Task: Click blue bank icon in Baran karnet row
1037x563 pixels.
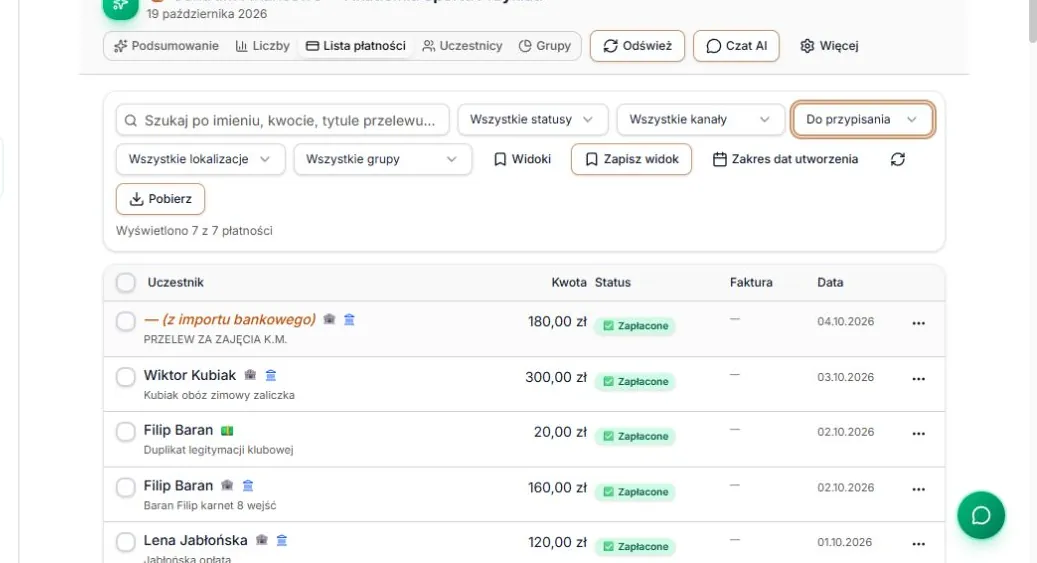Action: [248, 486]
